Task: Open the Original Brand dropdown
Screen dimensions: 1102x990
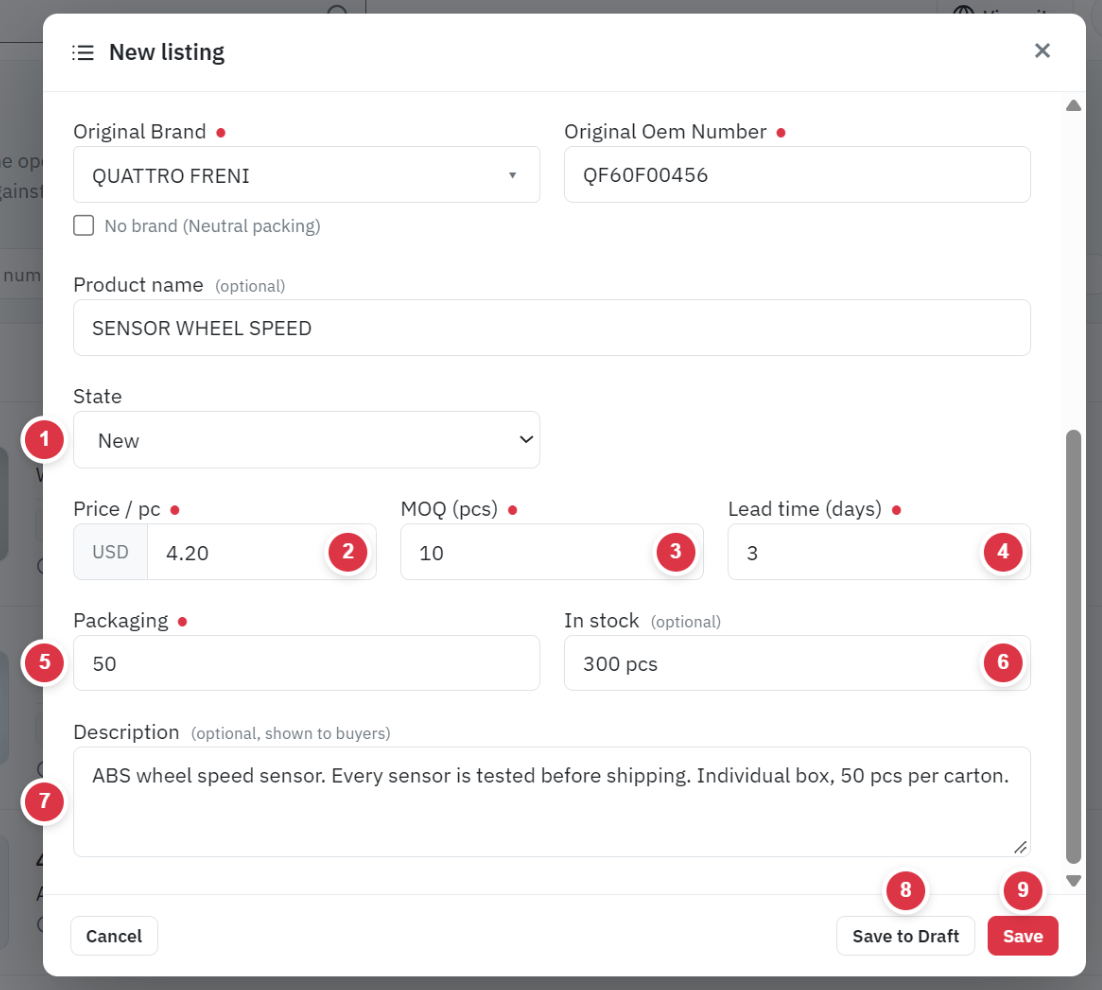Action: tap(306, 175)
